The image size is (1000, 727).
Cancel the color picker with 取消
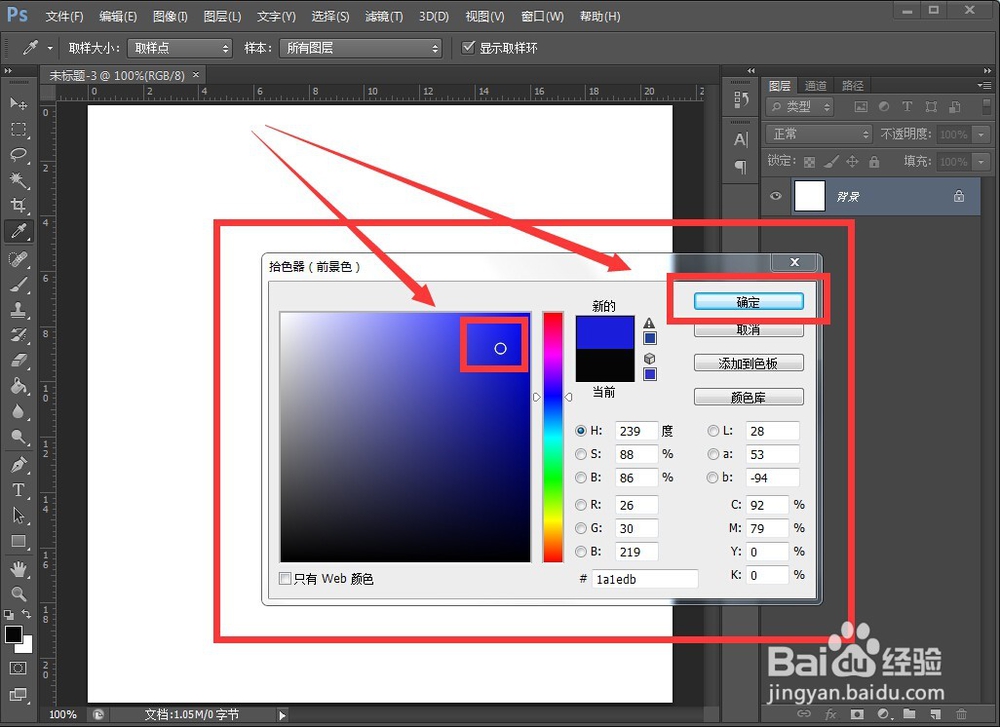(x=748, y=330)
